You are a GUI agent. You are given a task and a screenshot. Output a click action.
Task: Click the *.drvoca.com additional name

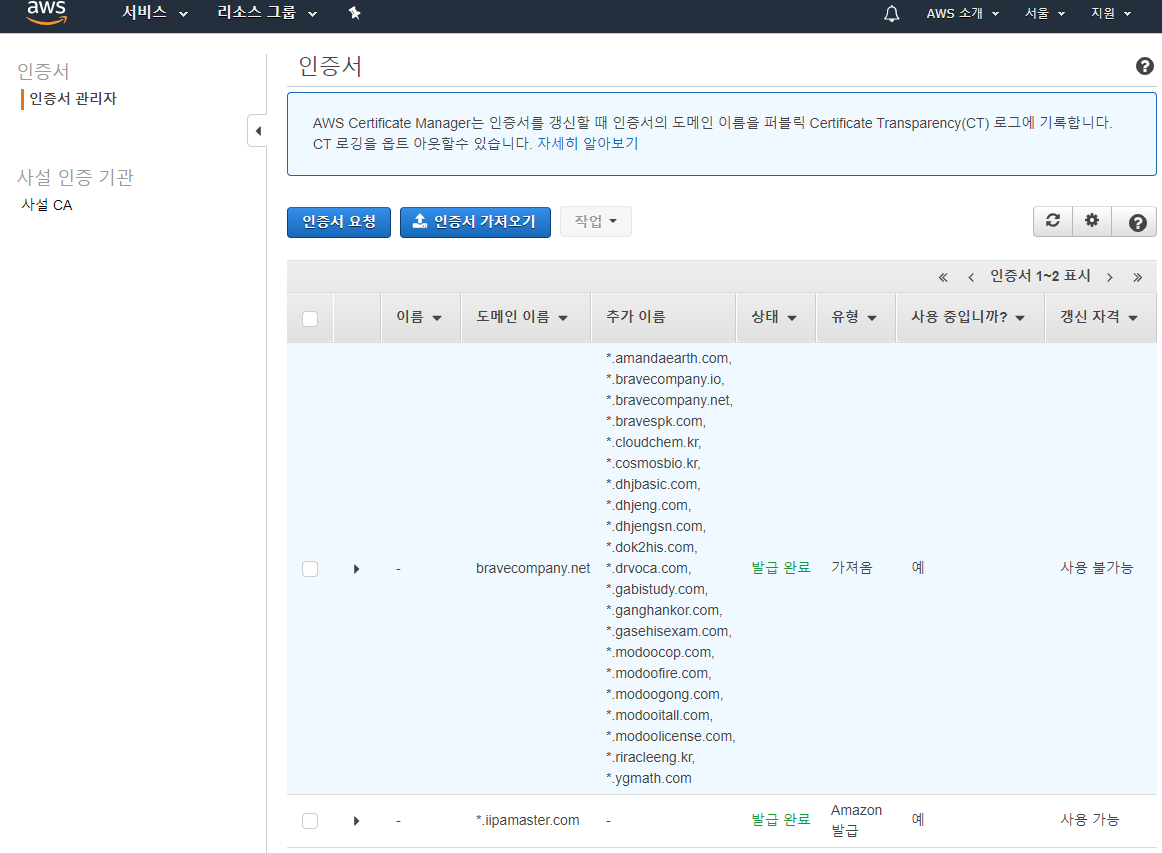coord(648,568)
